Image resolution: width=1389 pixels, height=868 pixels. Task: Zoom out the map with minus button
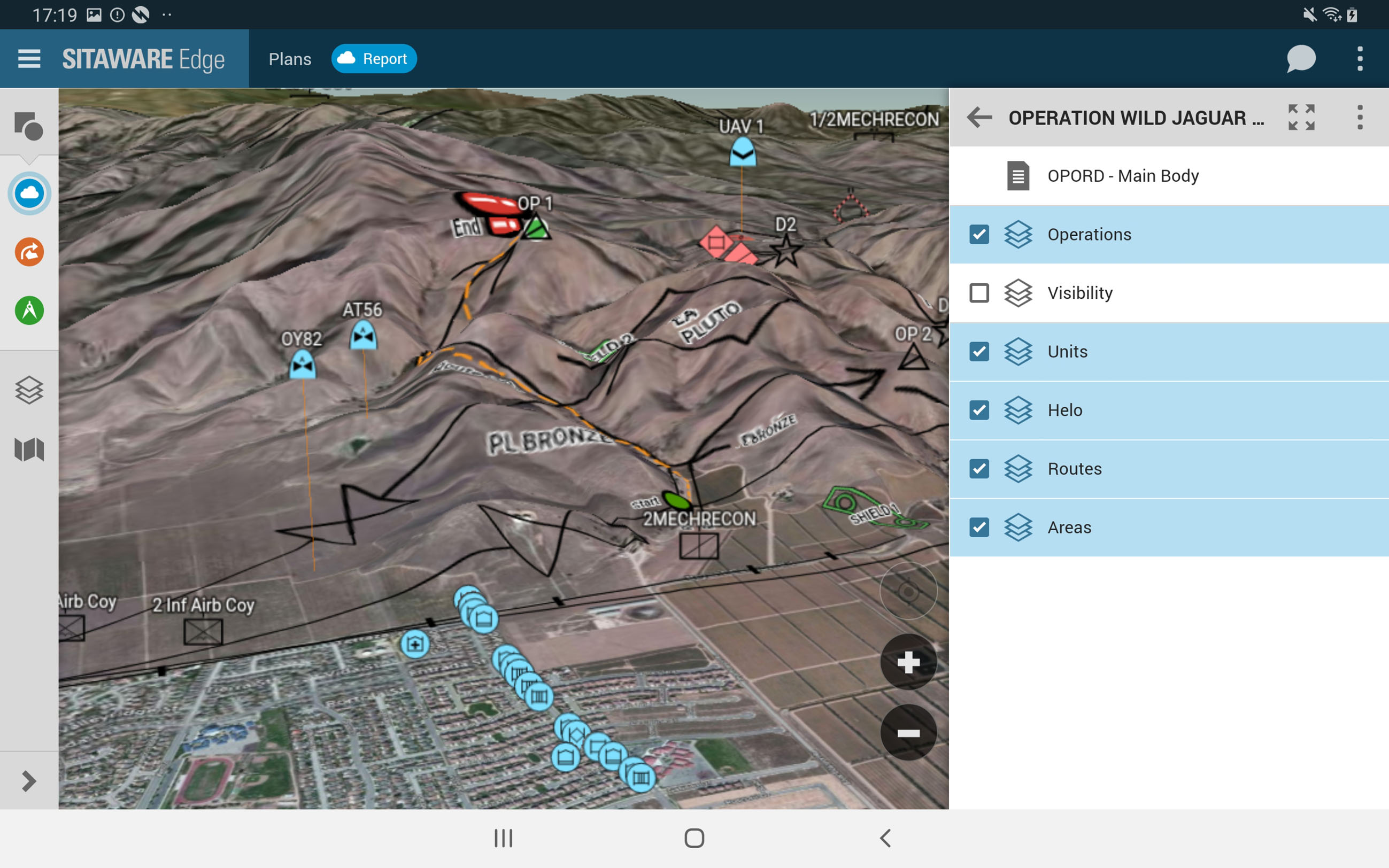coord(908,733)
